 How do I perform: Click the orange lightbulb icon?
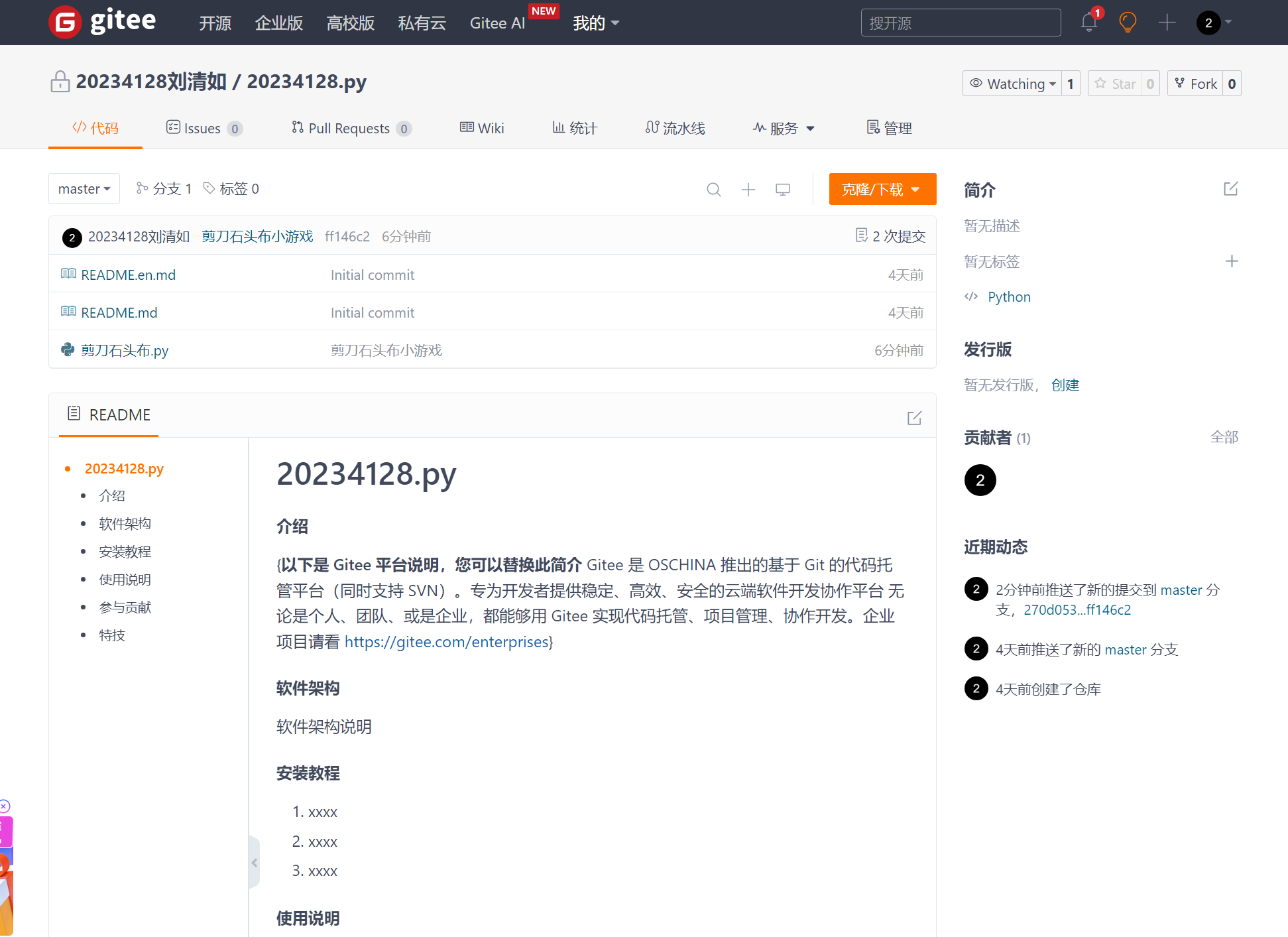coord(1128,23)
